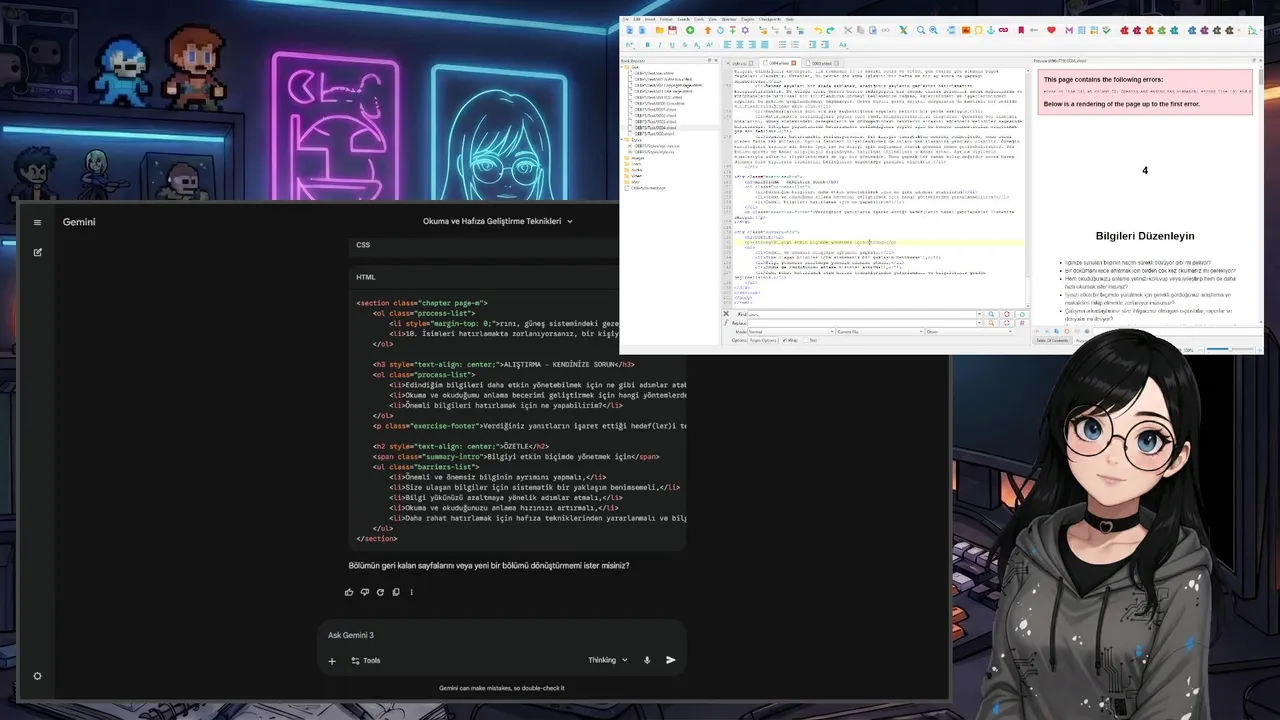Image resolution: width=1280 pixels, height=720 pixels.
Task: Open Current File scope dropdown
Action: tap(880, 331)
